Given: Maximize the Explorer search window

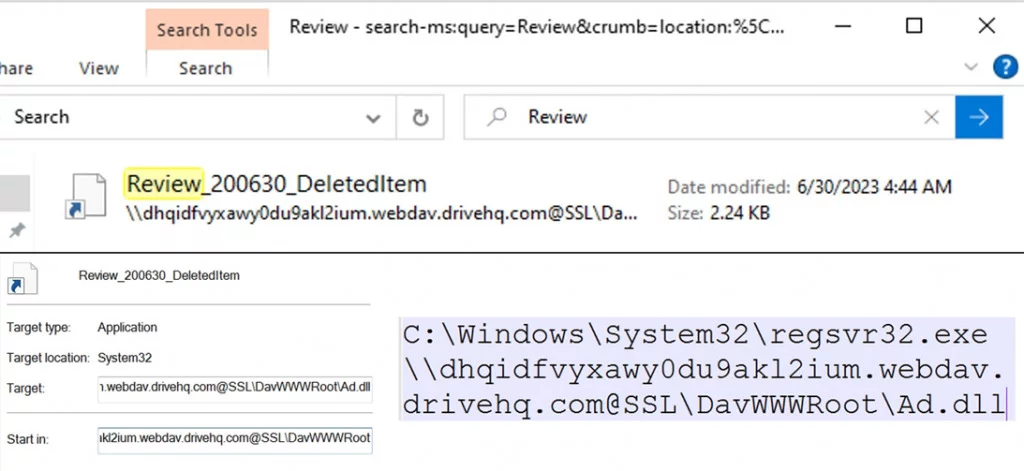Looking at the screenshot, I should coord(913,27).
